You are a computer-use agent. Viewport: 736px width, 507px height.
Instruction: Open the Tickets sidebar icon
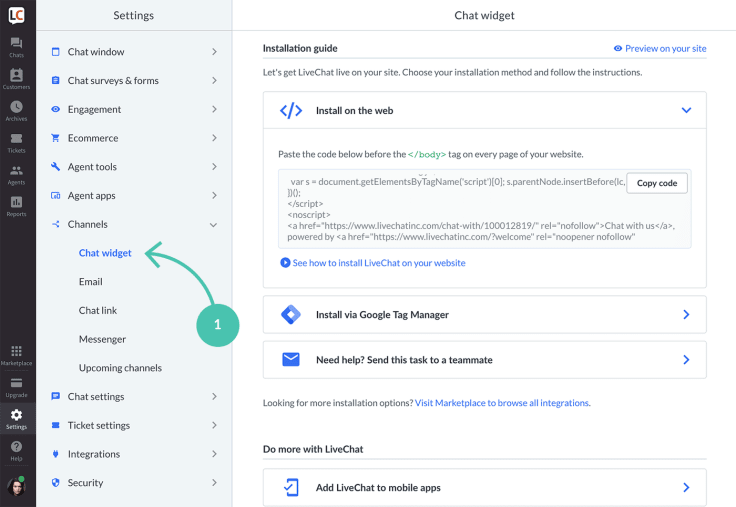[x=16, y=138]
